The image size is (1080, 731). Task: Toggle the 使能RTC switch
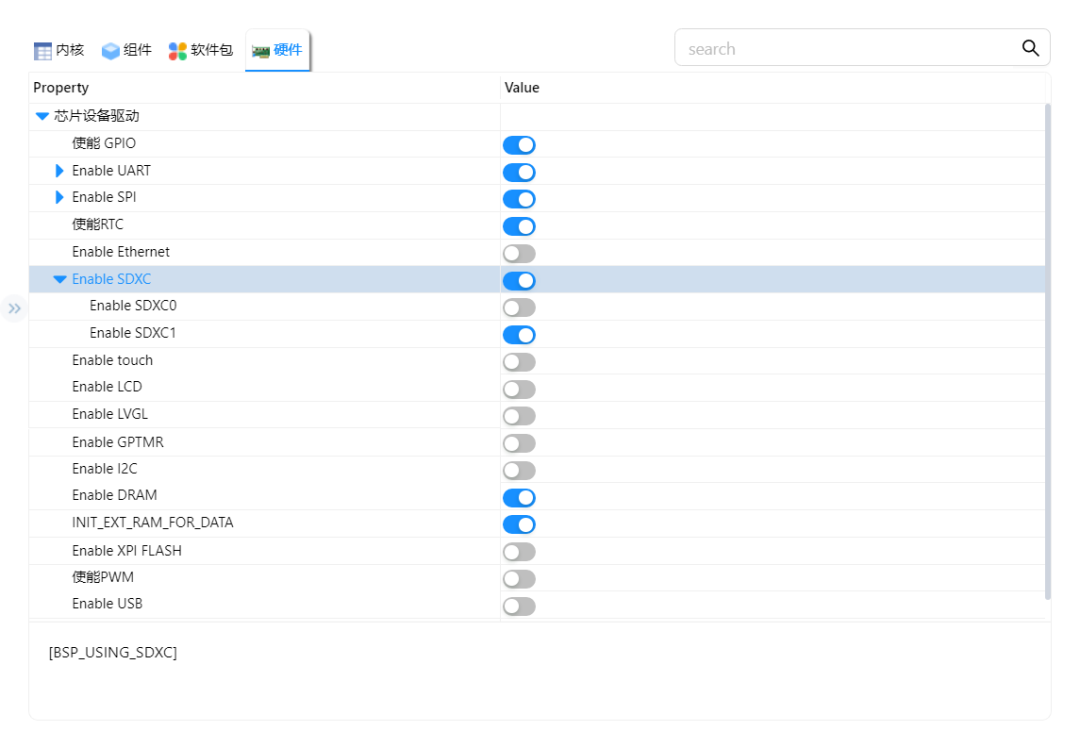[x=519, y=226]
